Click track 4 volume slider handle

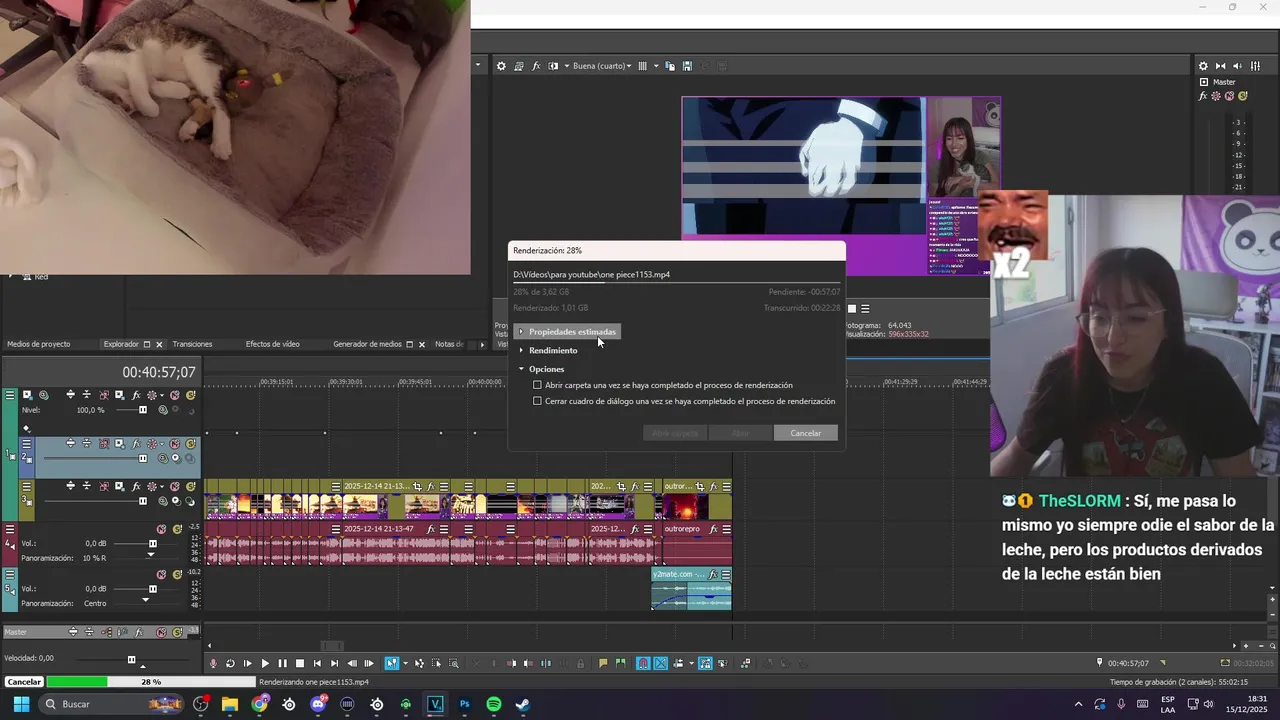pos(153,543)
